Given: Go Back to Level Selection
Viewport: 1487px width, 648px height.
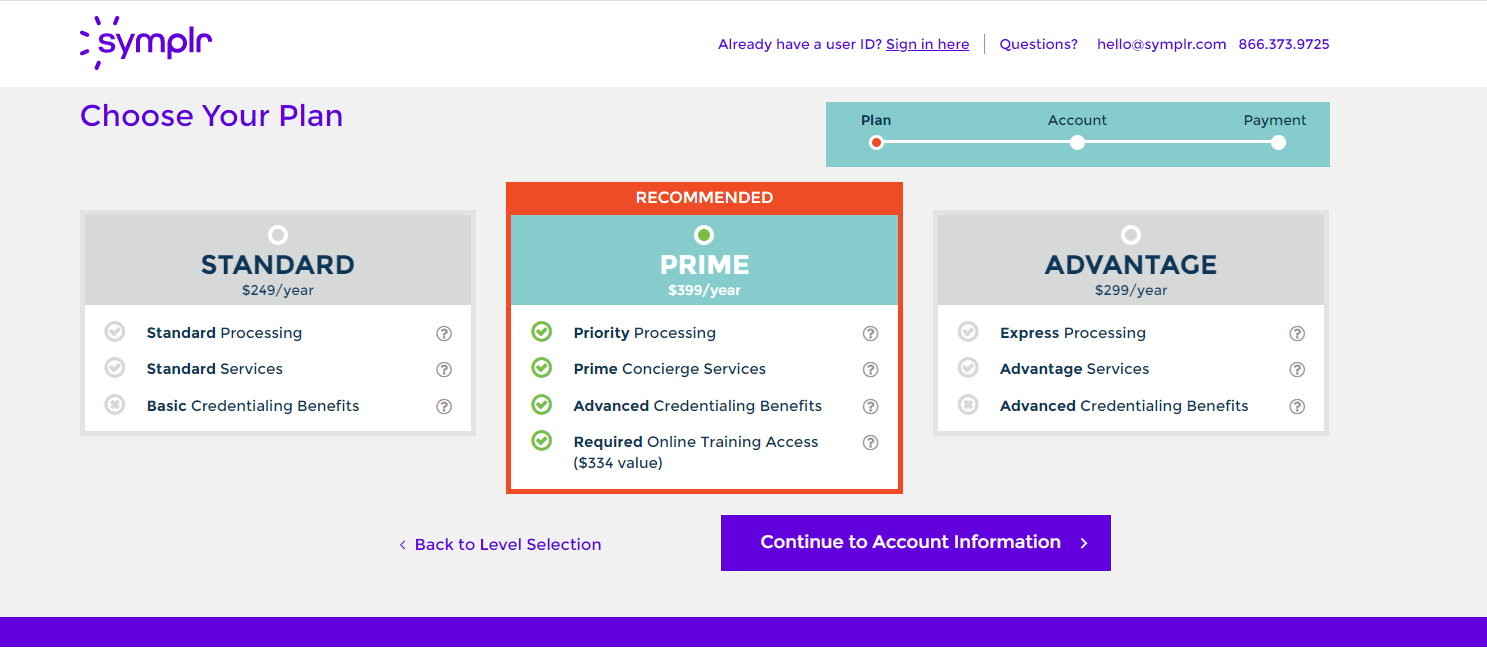Looking at the screenshot, I should click(500, 545).
